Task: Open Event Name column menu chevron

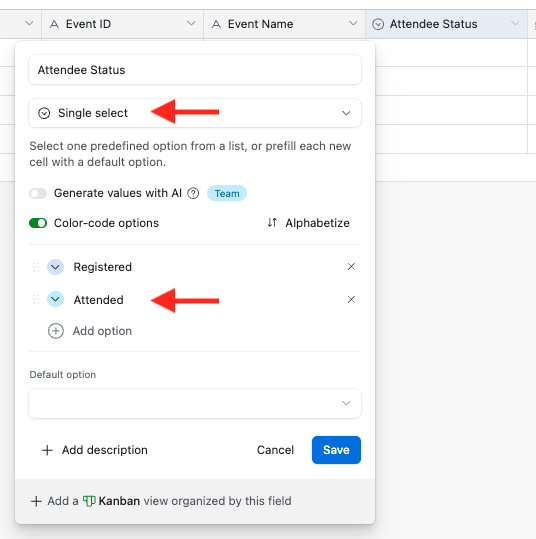Action: (353, 24)
